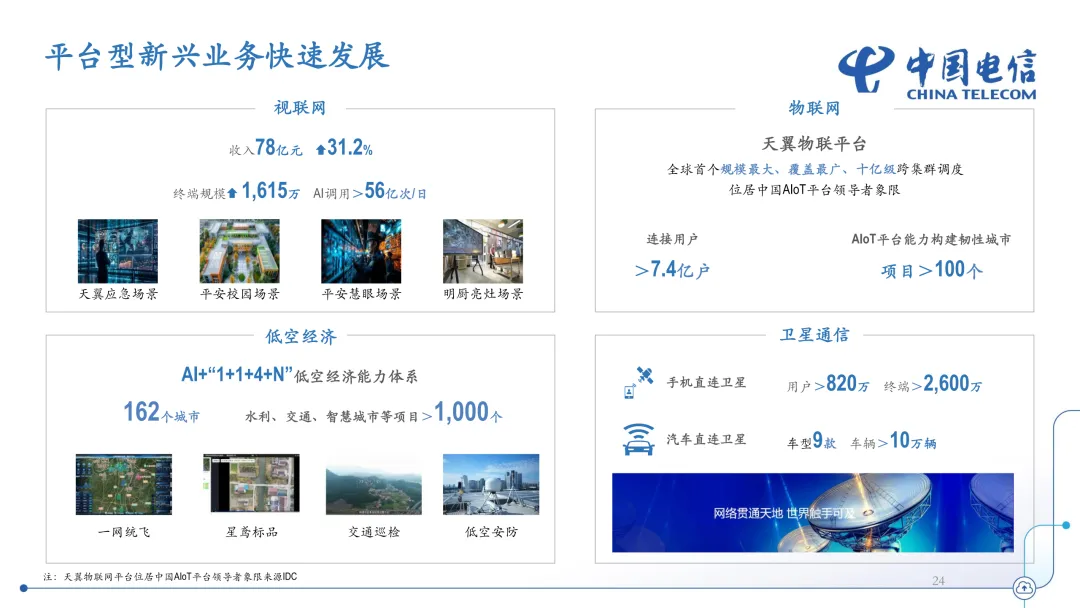Viewport: 1080px width, 608px height.
Task: Click the car satellite connection icon
Action: point(638,439)
